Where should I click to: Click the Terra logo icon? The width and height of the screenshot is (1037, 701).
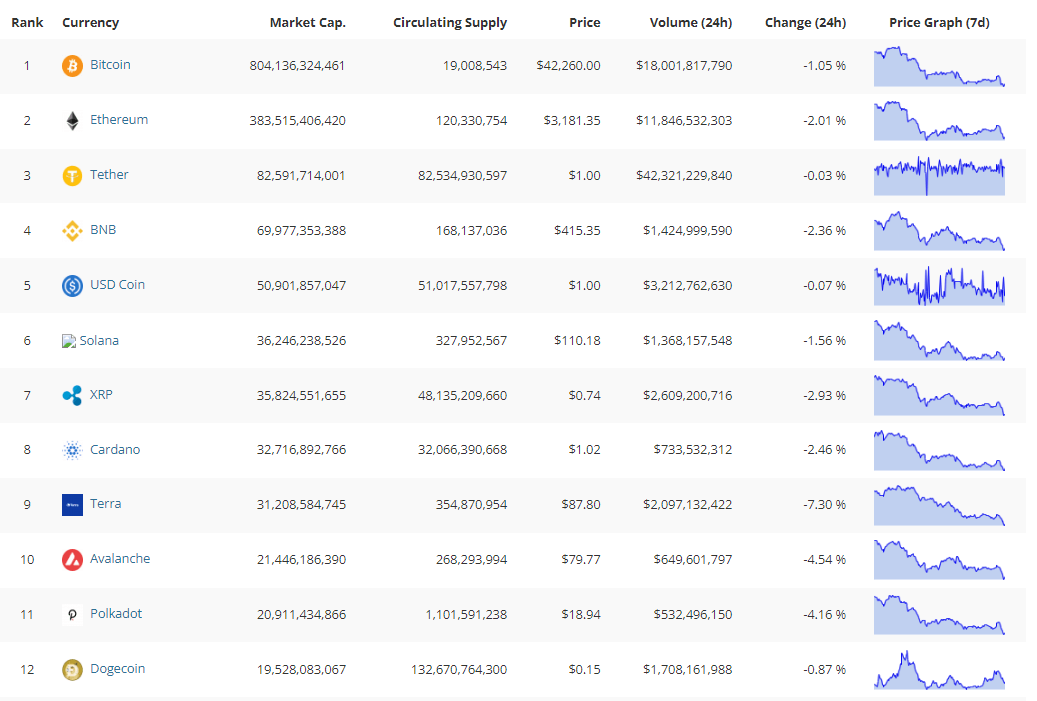pyautogui.click(x=72, y=505)
